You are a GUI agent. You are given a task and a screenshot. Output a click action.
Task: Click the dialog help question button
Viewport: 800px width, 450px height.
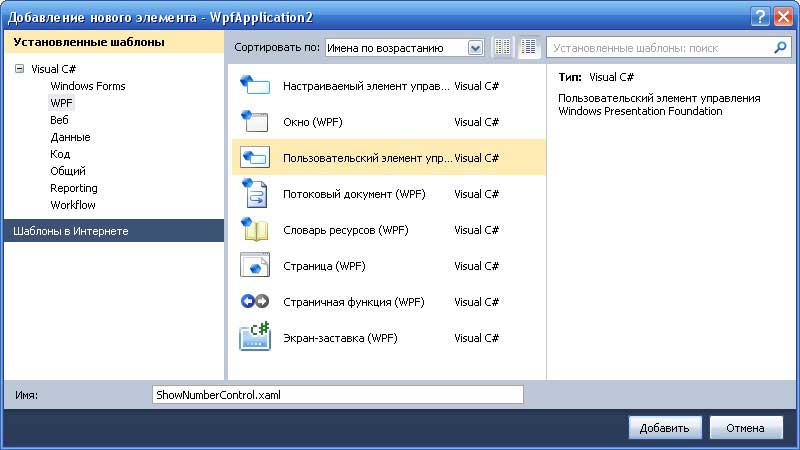click(761, 15)
